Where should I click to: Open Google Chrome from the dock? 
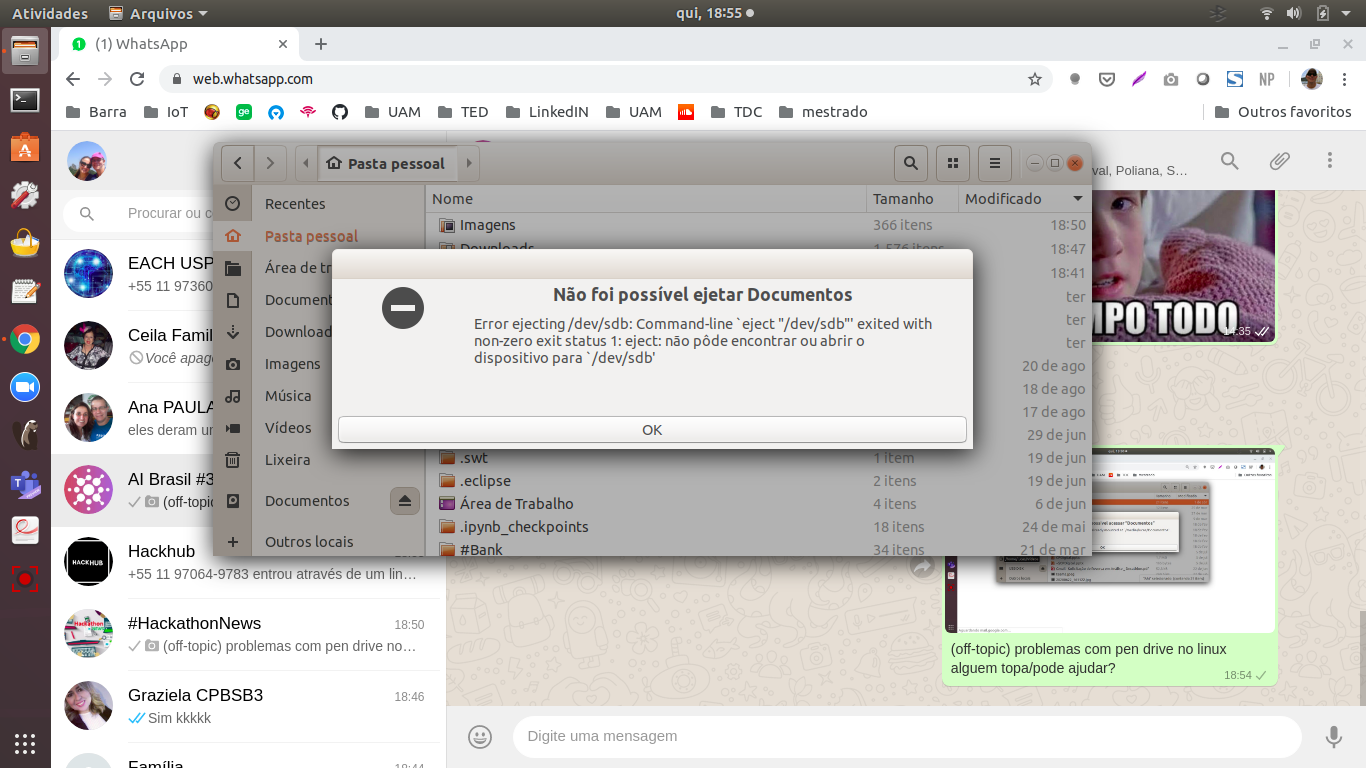click(25, 339)
